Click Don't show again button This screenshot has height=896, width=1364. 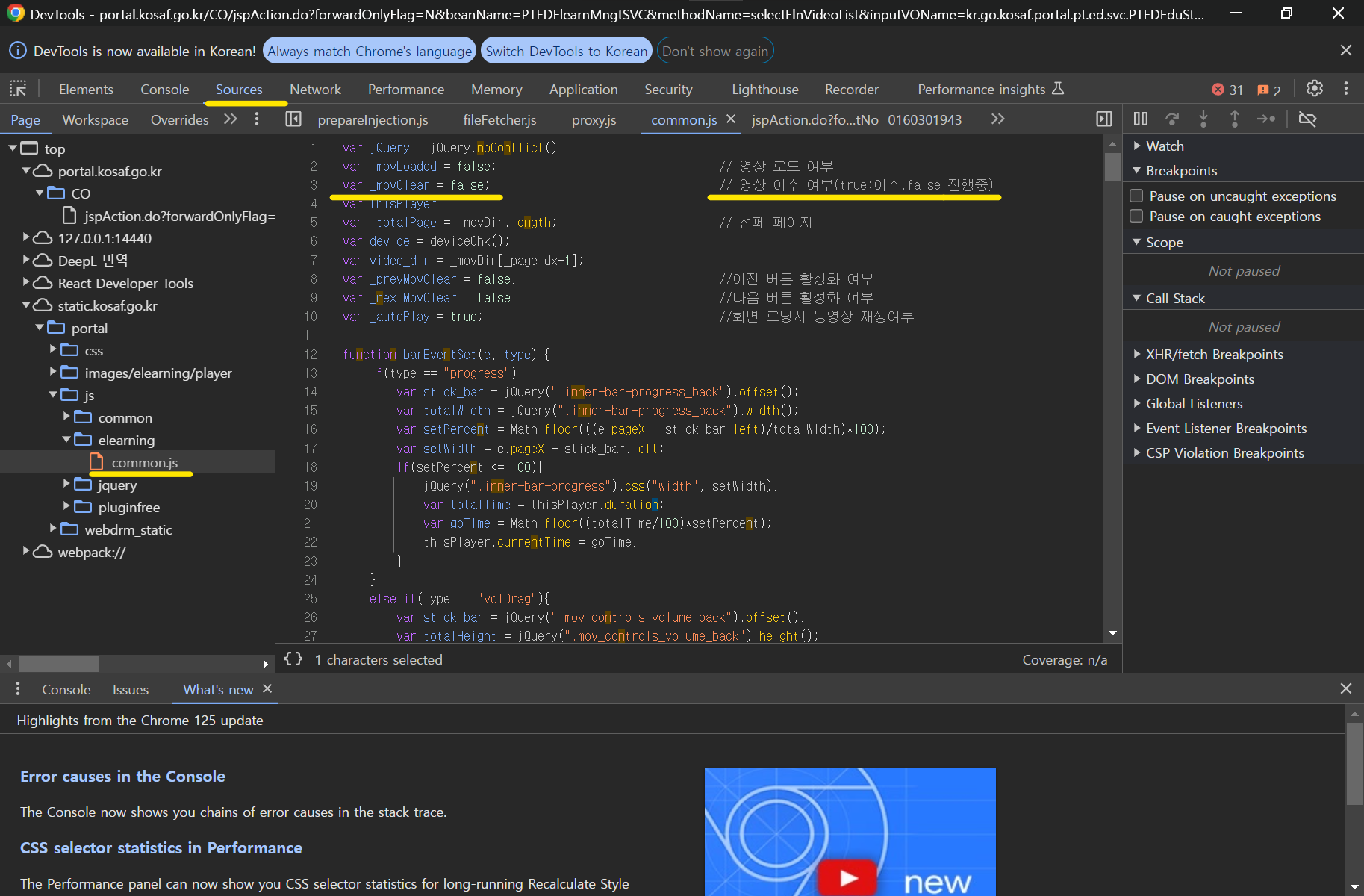click(x=714, y=51)
